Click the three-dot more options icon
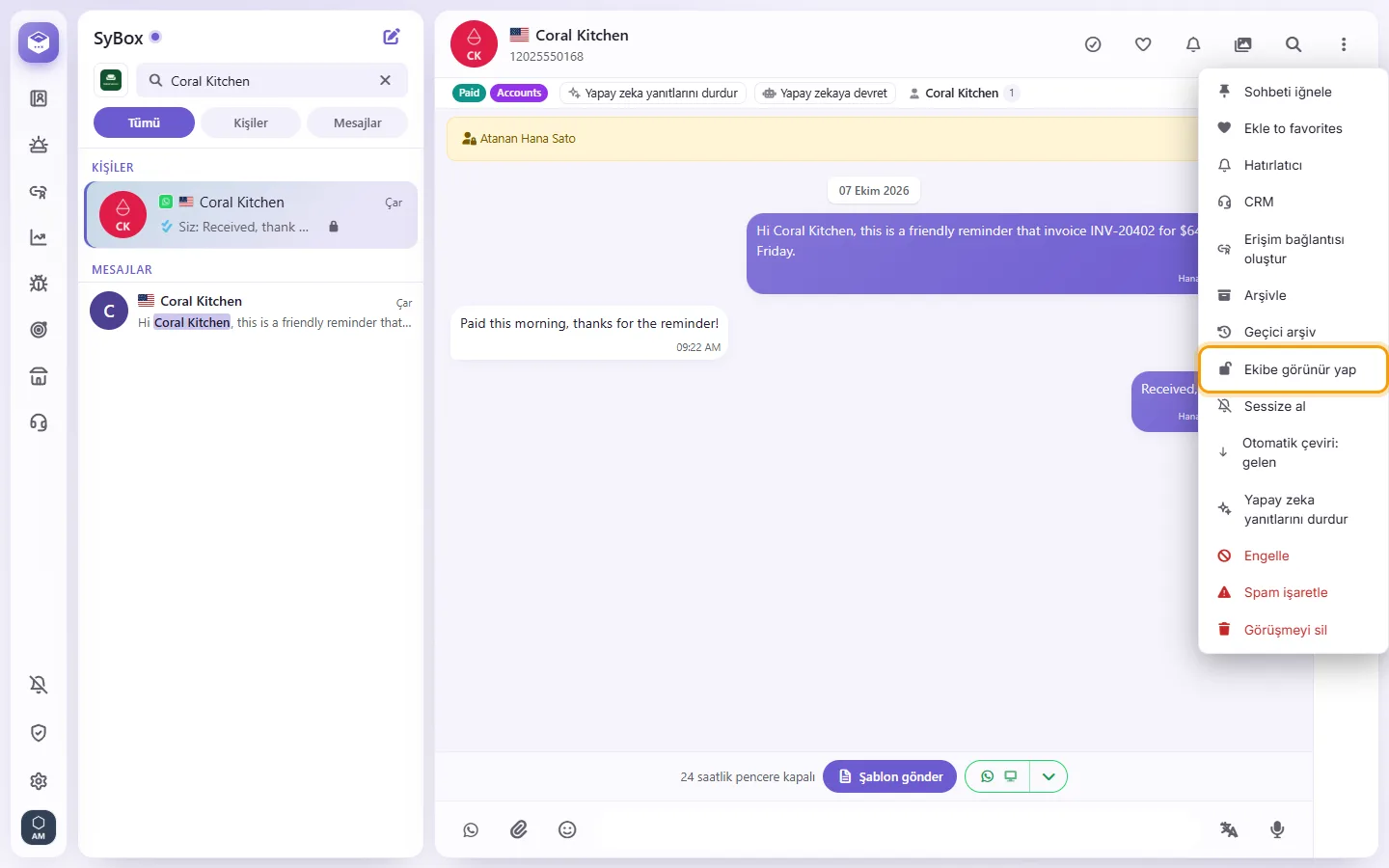 (x=1344, y=44)
